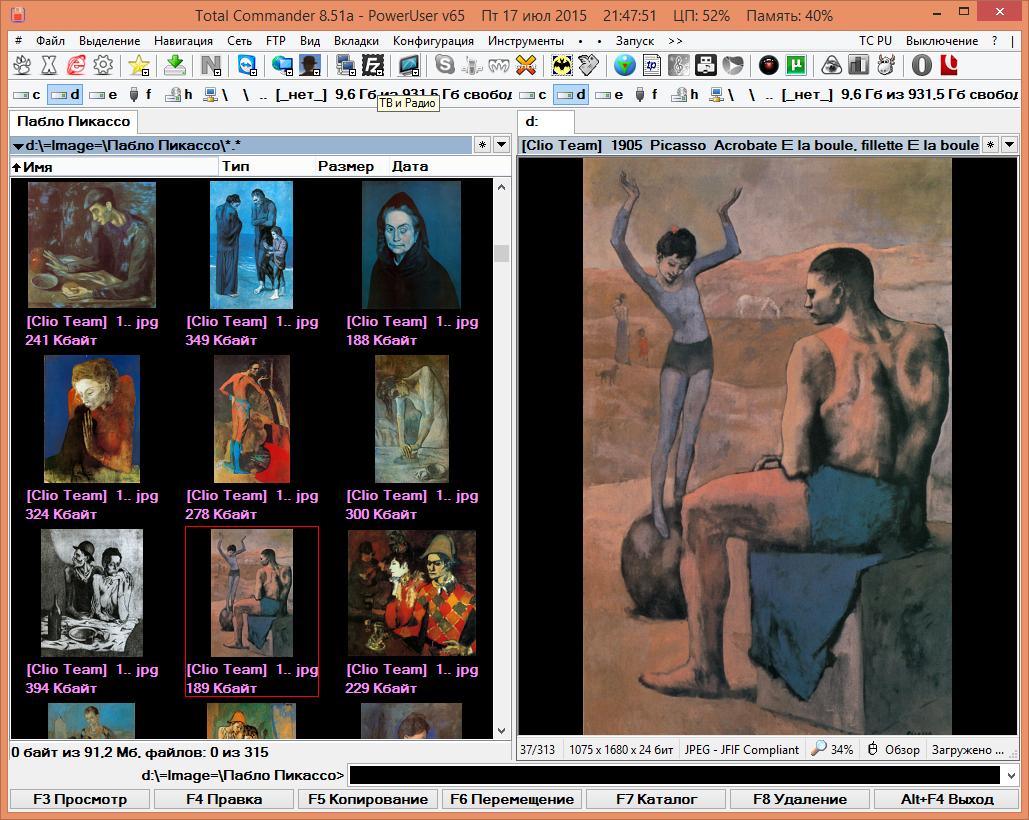This screenshot has height=820, width=1029.
Task: Open the cow head toolbar icon
Action: click(885, 65)
